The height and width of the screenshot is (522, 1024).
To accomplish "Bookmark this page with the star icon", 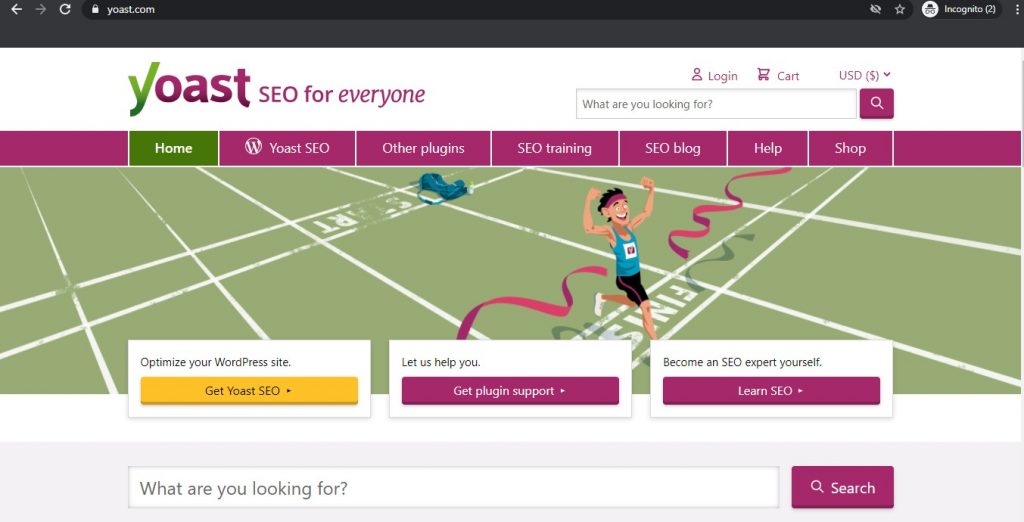I will click(x=900, y=9).
